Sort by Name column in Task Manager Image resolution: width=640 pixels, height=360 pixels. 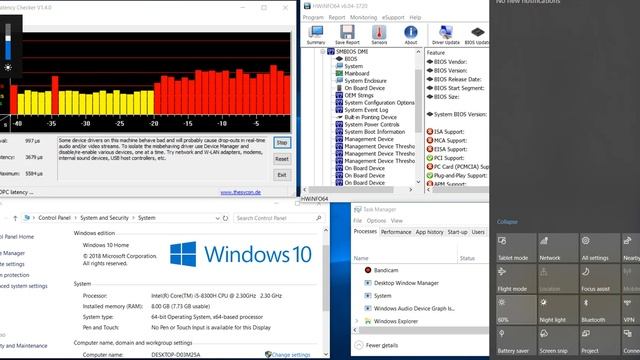pos(361,258)
